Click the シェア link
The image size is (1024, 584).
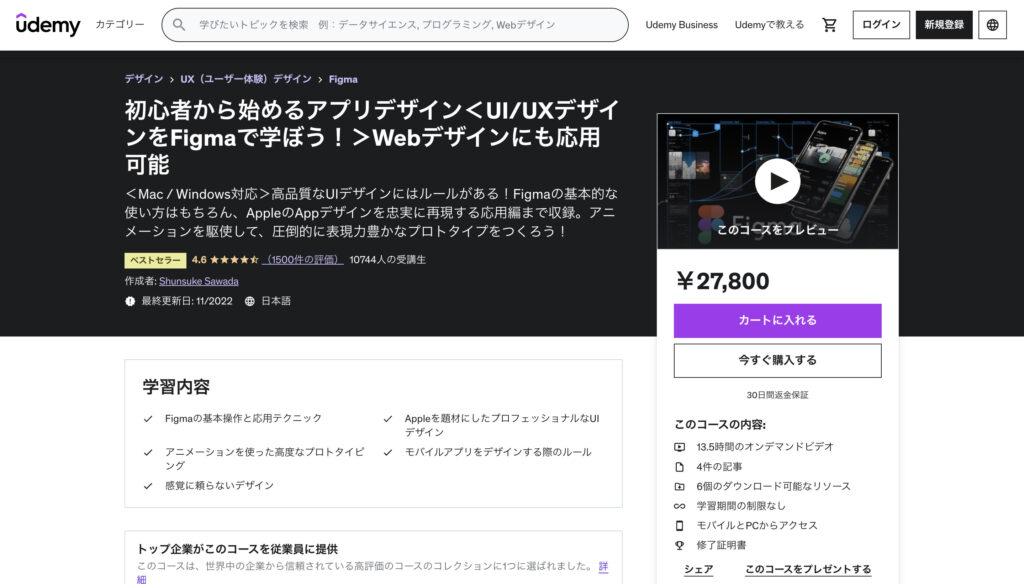698,569
